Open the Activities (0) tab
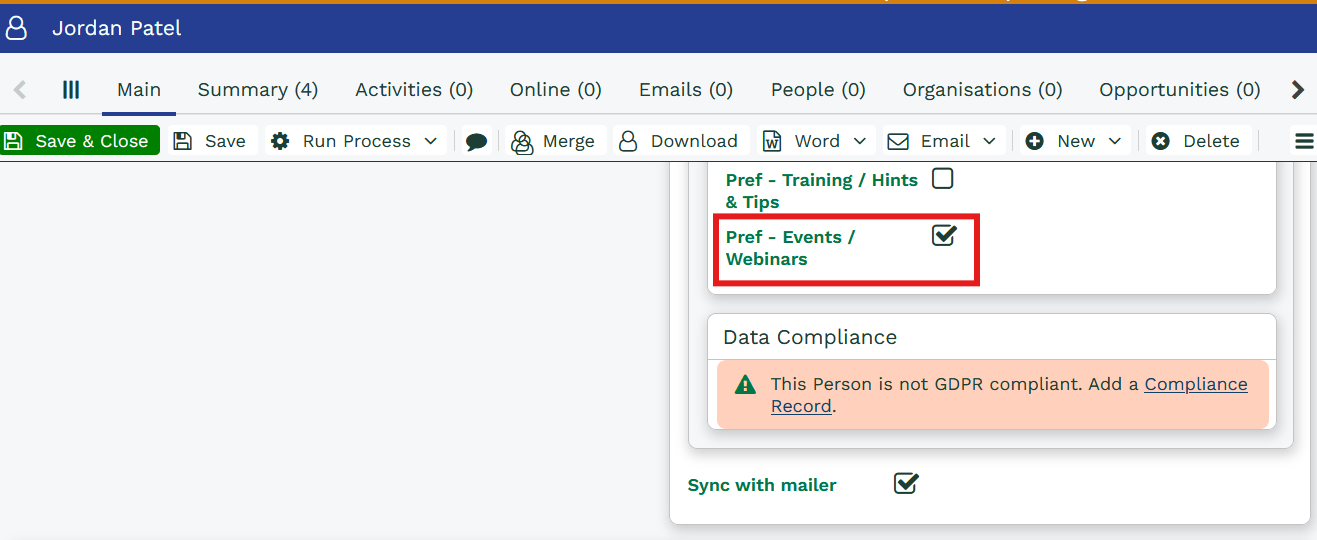 click(414, 90)
